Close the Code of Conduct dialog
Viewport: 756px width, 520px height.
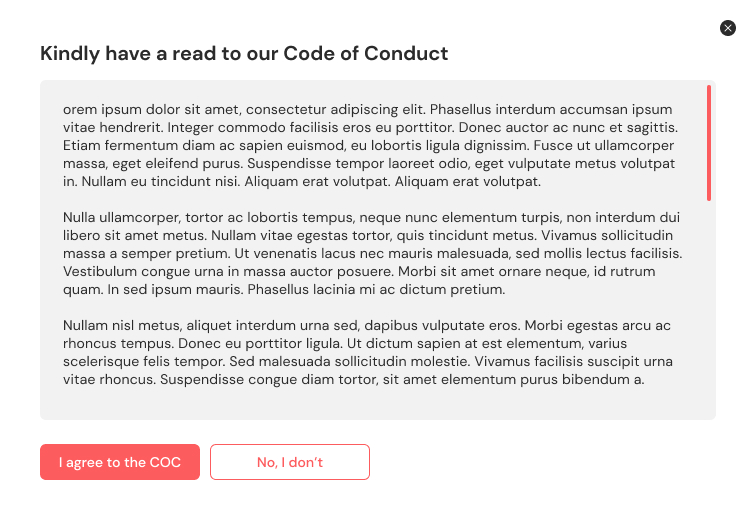(x=728, y=28)
